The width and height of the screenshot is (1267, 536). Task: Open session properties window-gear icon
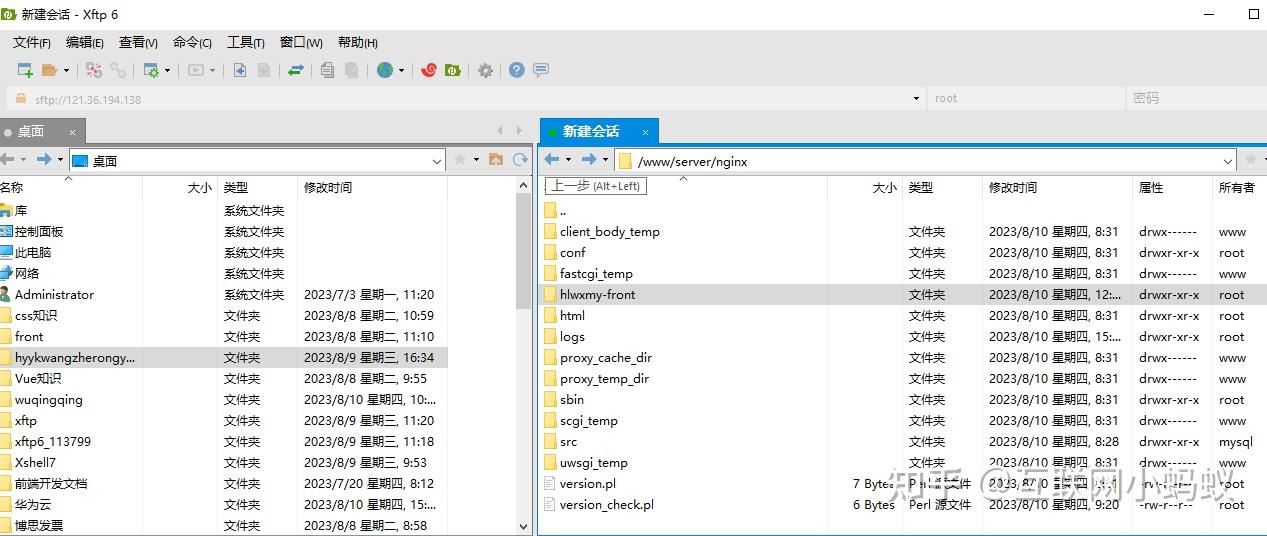tap(151, 70)
